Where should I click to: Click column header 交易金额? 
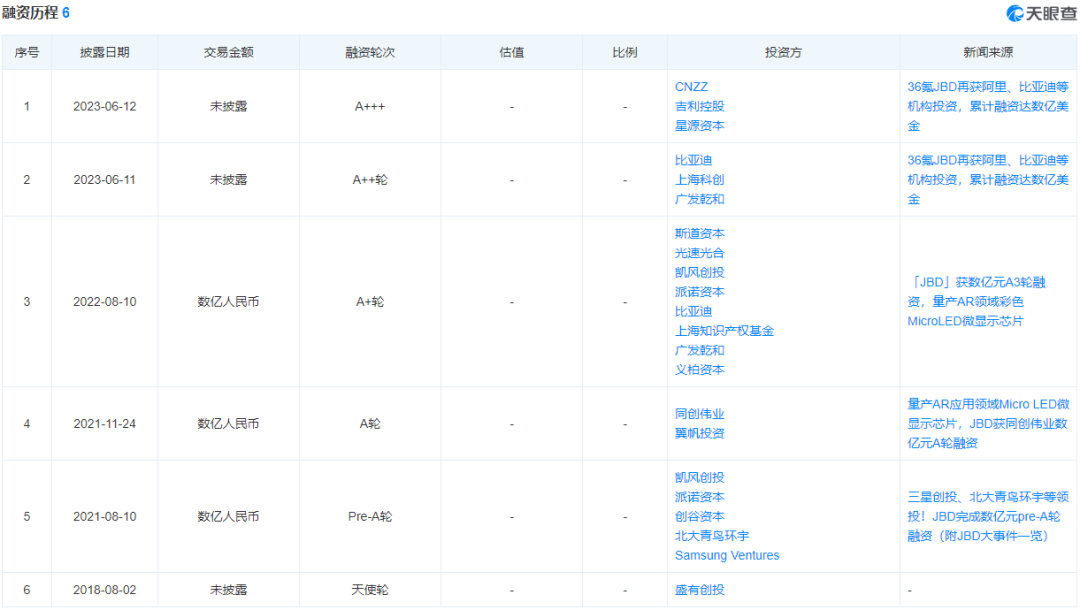(229, 52)
